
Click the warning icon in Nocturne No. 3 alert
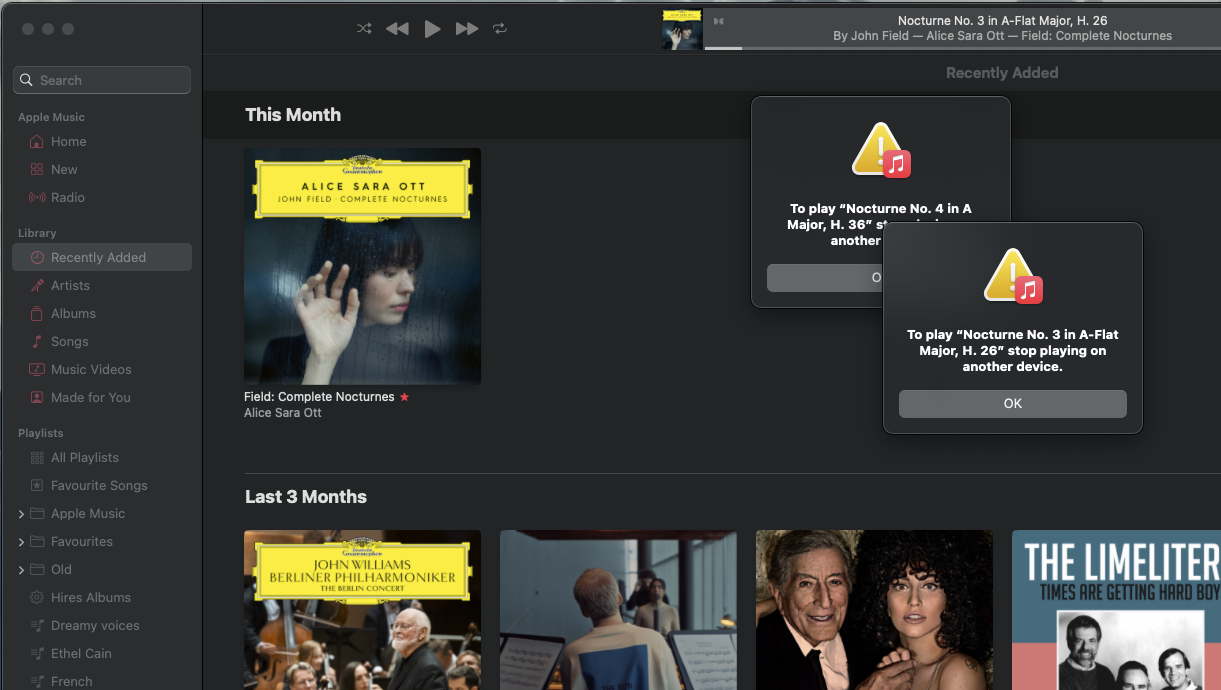tap(1011, 275)
